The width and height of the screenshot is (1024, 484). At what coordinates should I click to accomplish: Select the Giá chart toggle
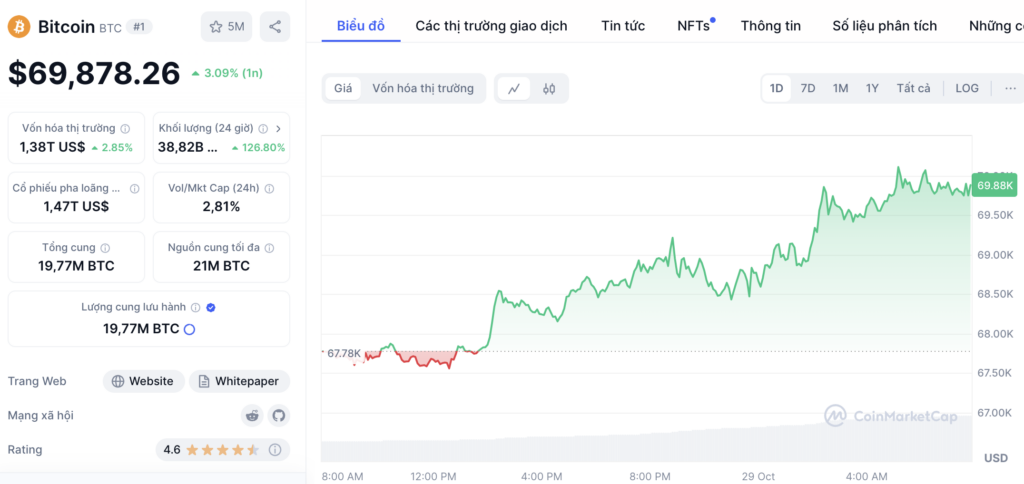[x=343, y=88]
